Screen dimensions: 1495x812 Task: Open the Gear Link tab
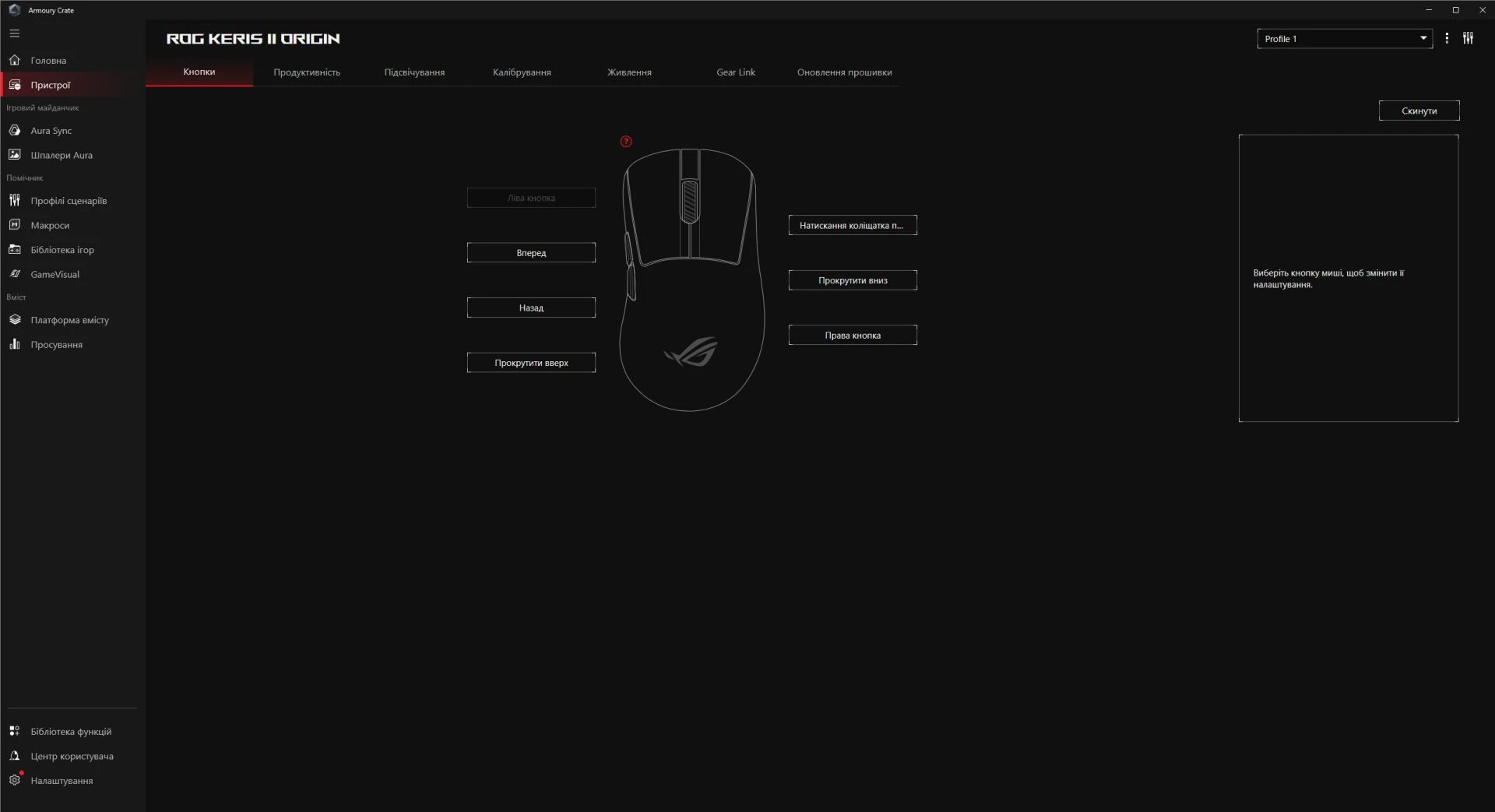click(736, 72)
